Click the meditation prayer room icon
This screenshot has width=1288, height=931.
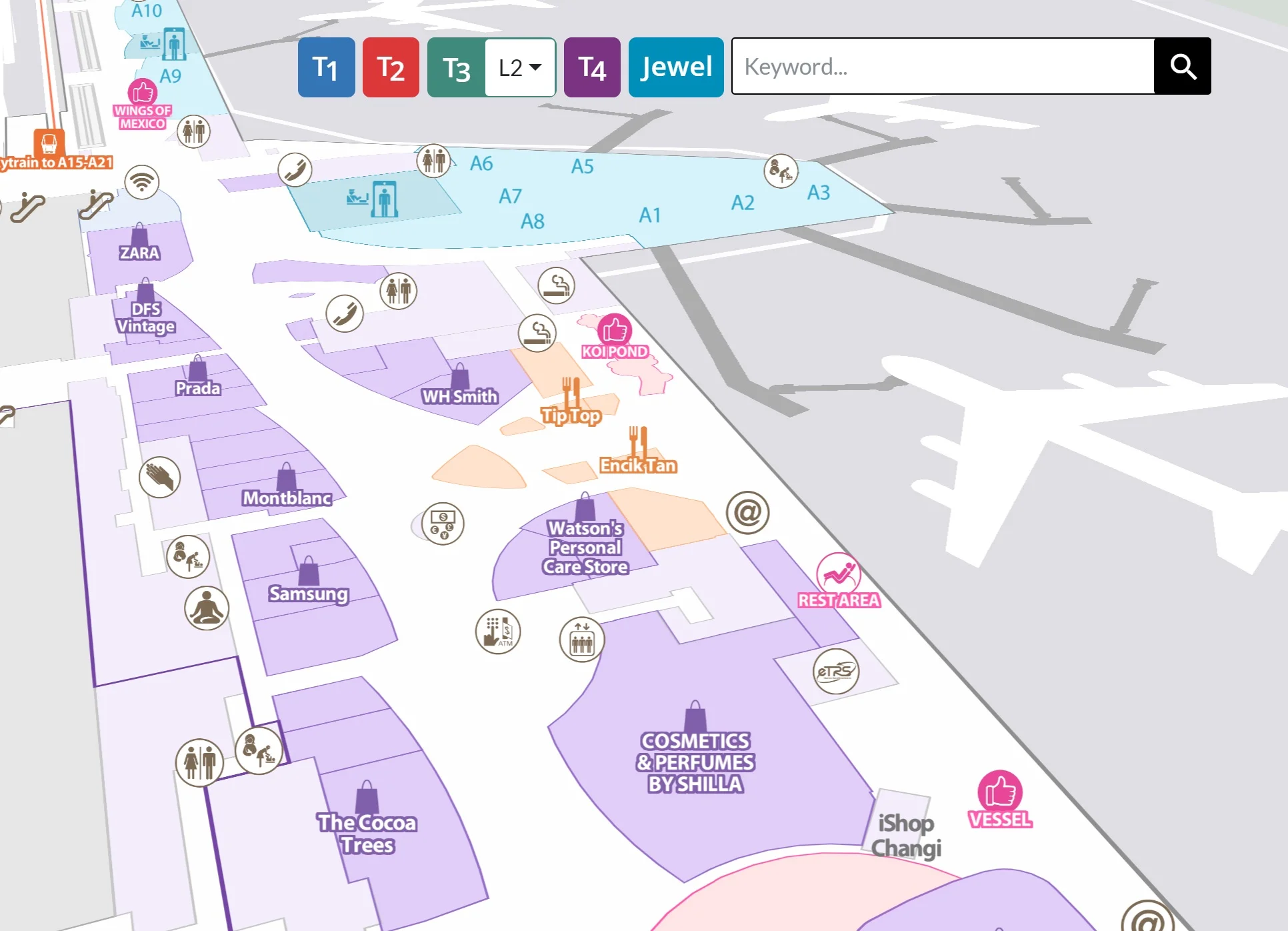[x=207, y=608]
